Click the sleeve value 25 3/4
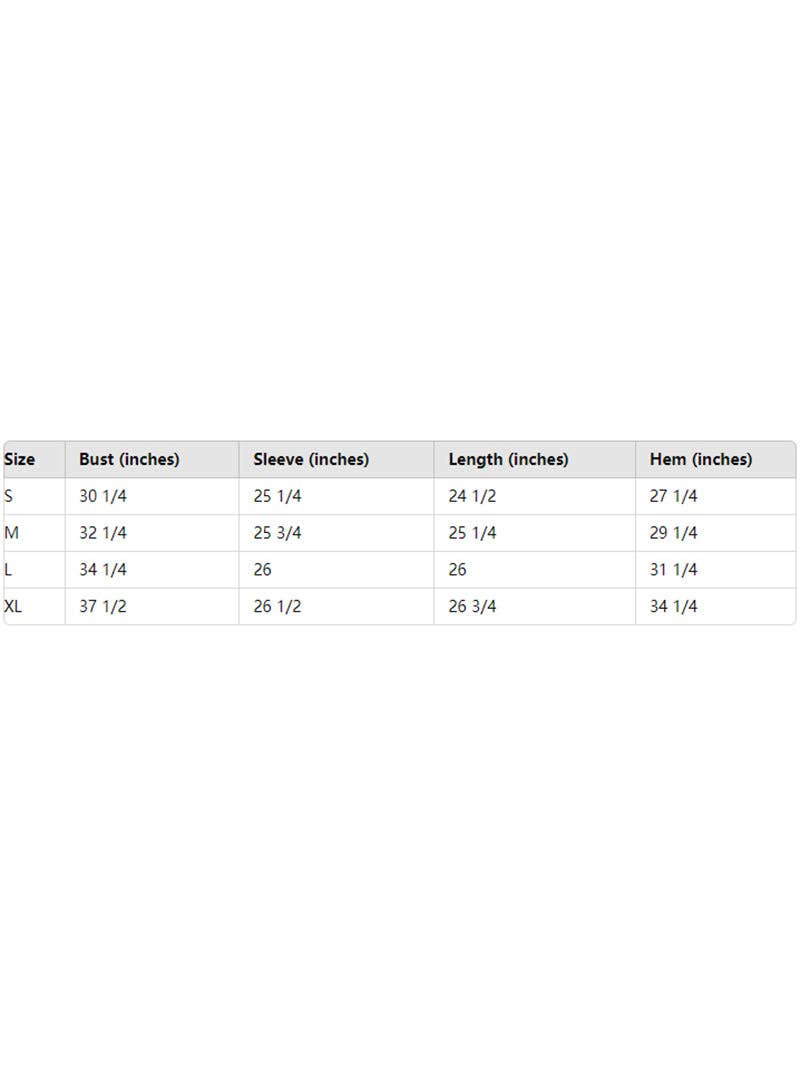800x1067 pixels. point(277,533)
